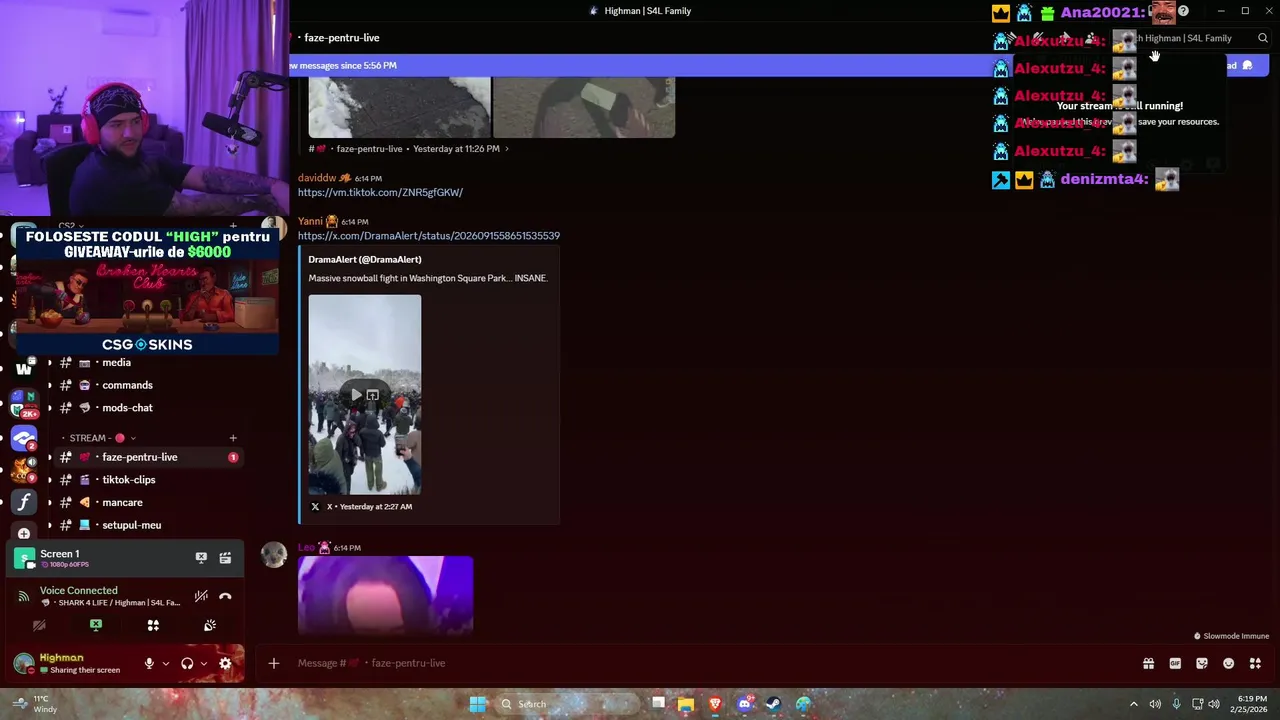Open the apps launcher in message bar
Image resolution: width=1280 pixels, height=720 pixels.
click(1255, 663)
